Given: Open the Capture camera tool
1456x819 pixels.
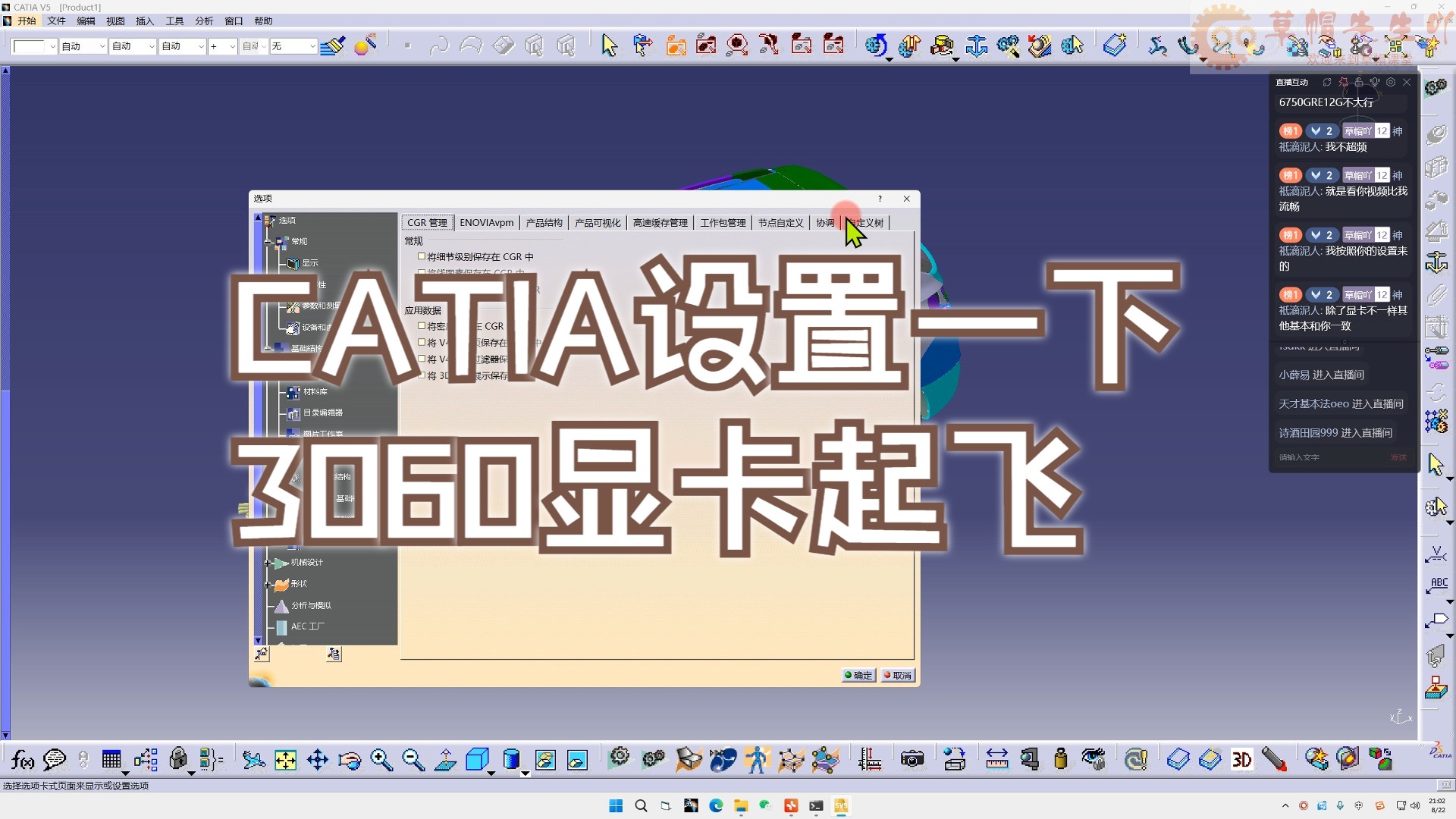Looking at the screenshot, I should coord(912,759).
